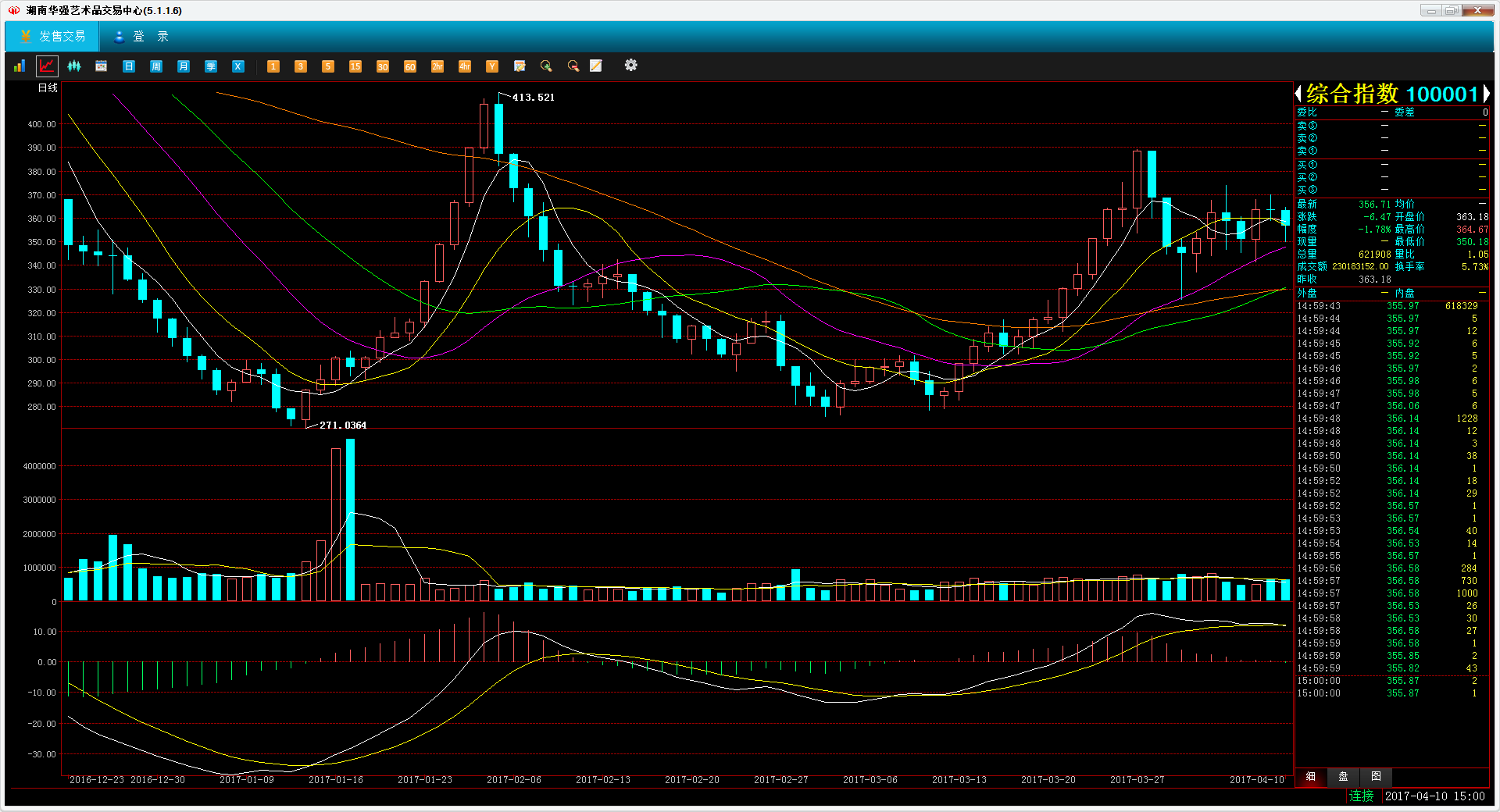Select orange Y period icon

coord(492,66)
